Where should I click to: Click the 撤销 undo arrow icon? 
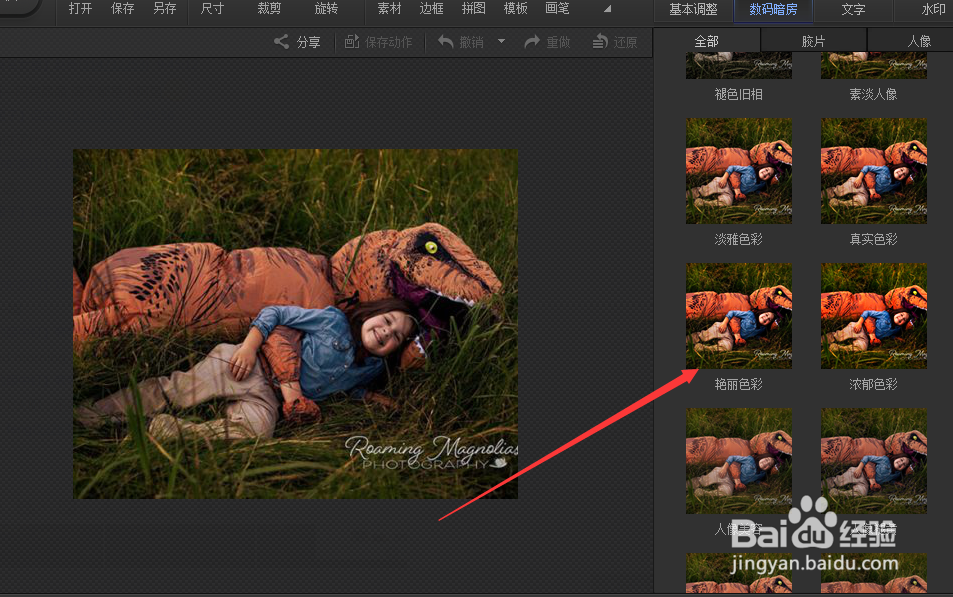point(446,41)
